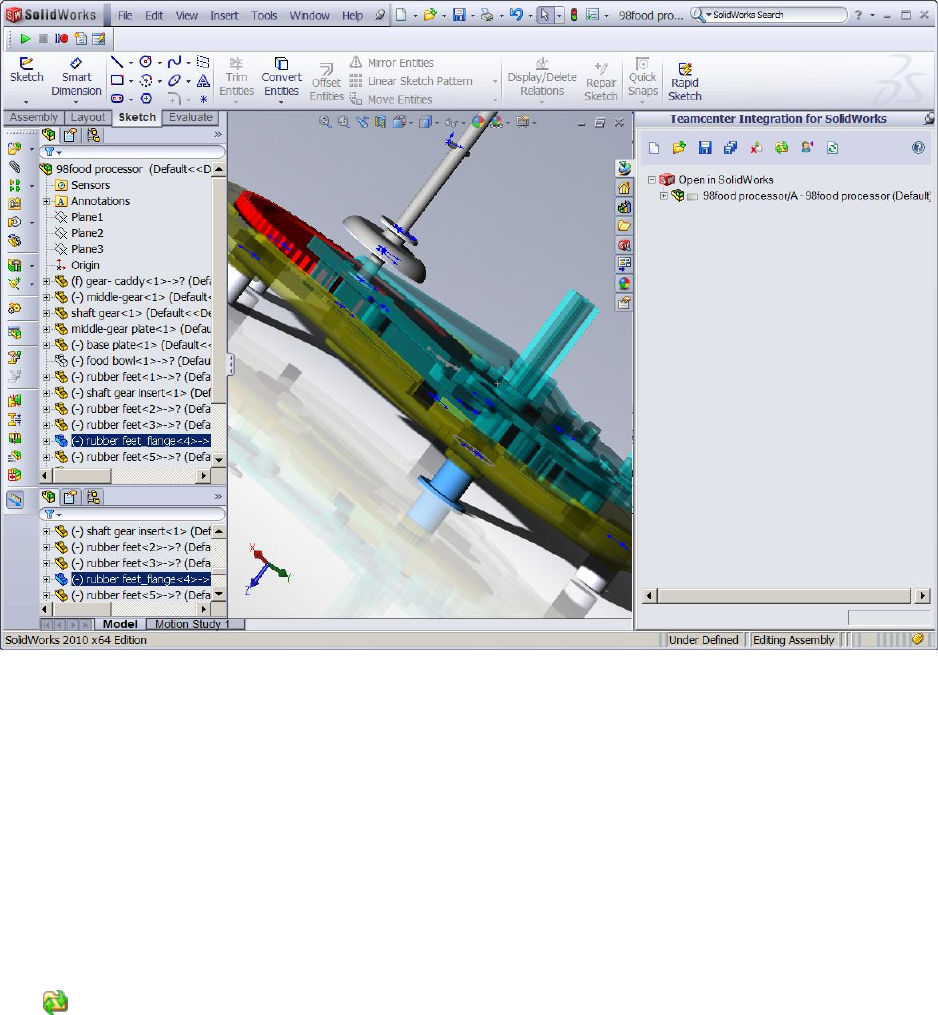Click the Move Entities button
The height and width of the screenshot is (1015, 938).
point(391,99)
